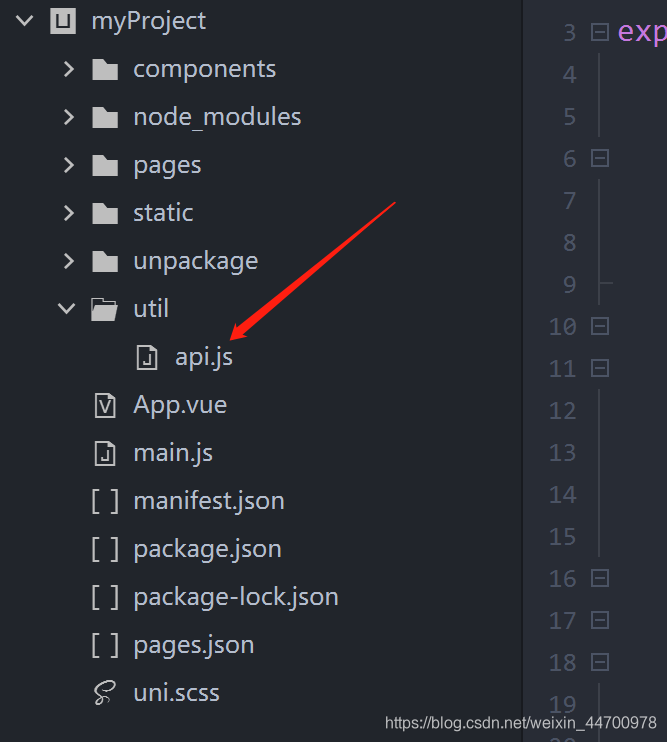
Task: Open the App.vue file
Action: (x=180, y=406)
